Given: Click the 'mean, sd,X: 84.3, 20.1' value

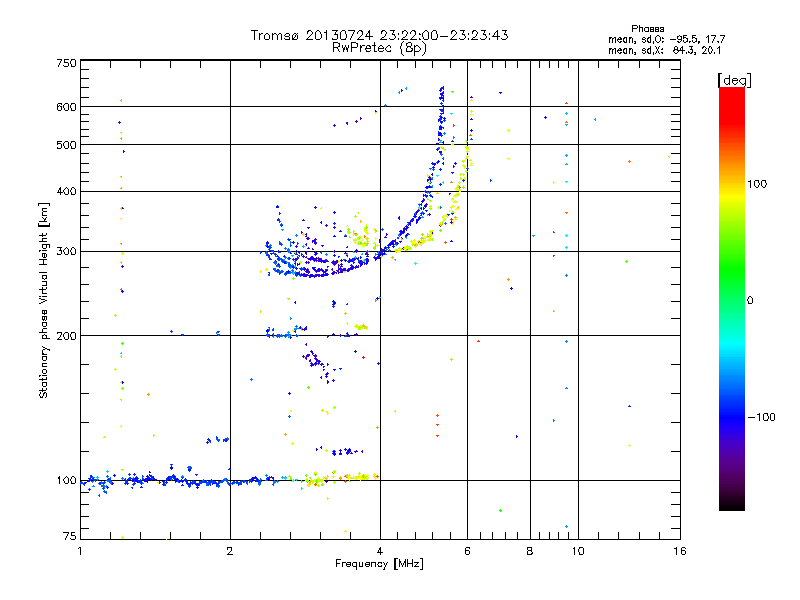Looking at the screenshot, I should (664, 50).
